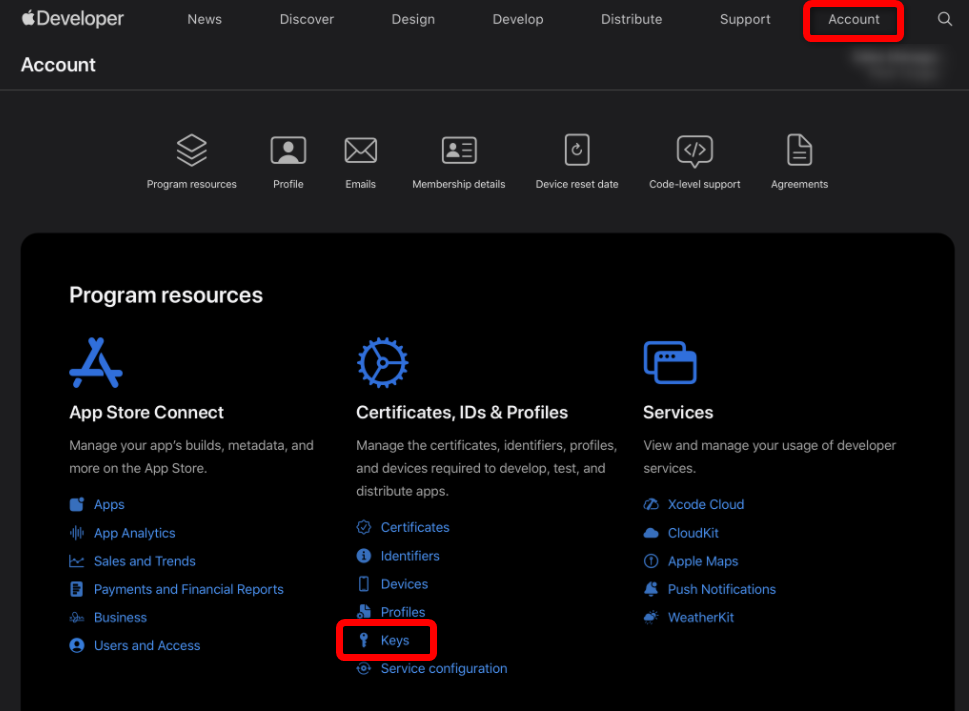Open the CloudKit link
Image resolution: width=969 pixels, height=711 pixels.
coord(693,532)
